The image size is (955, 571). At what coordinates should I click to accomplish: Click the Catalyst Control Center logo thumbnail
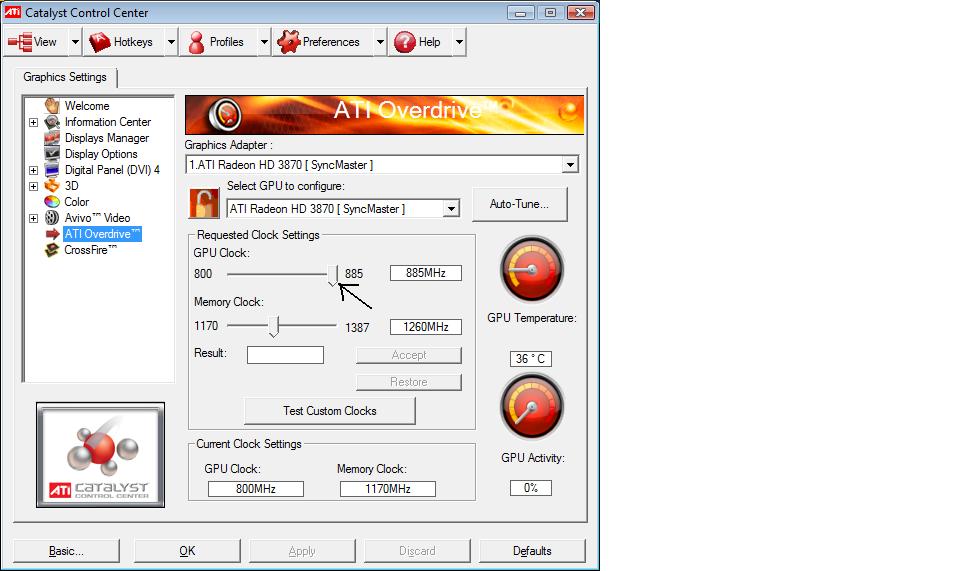tap(100, 455)
